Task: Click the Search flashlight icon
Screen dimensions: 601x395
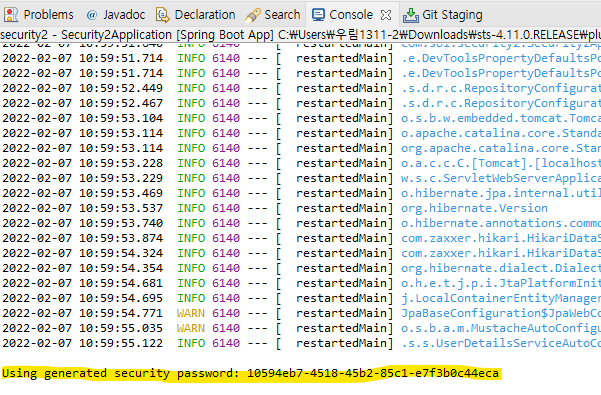Action: (253, 15)
